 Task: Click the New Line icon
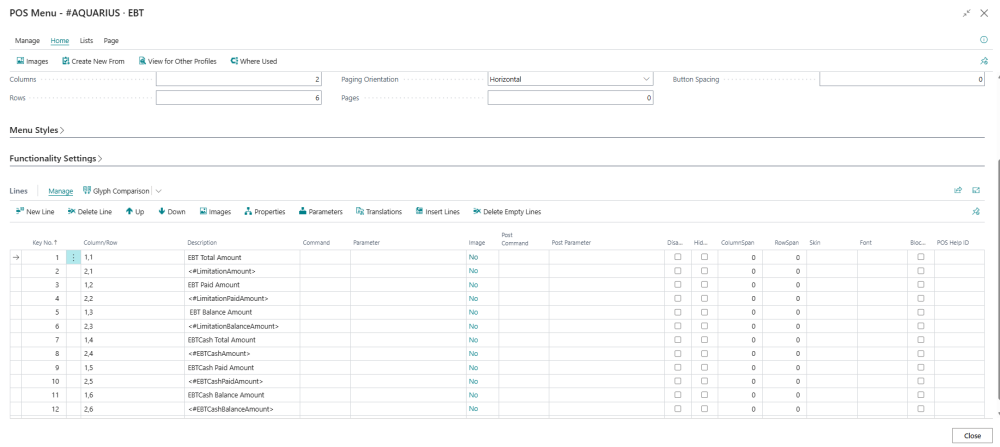click(x=20, y=212)
